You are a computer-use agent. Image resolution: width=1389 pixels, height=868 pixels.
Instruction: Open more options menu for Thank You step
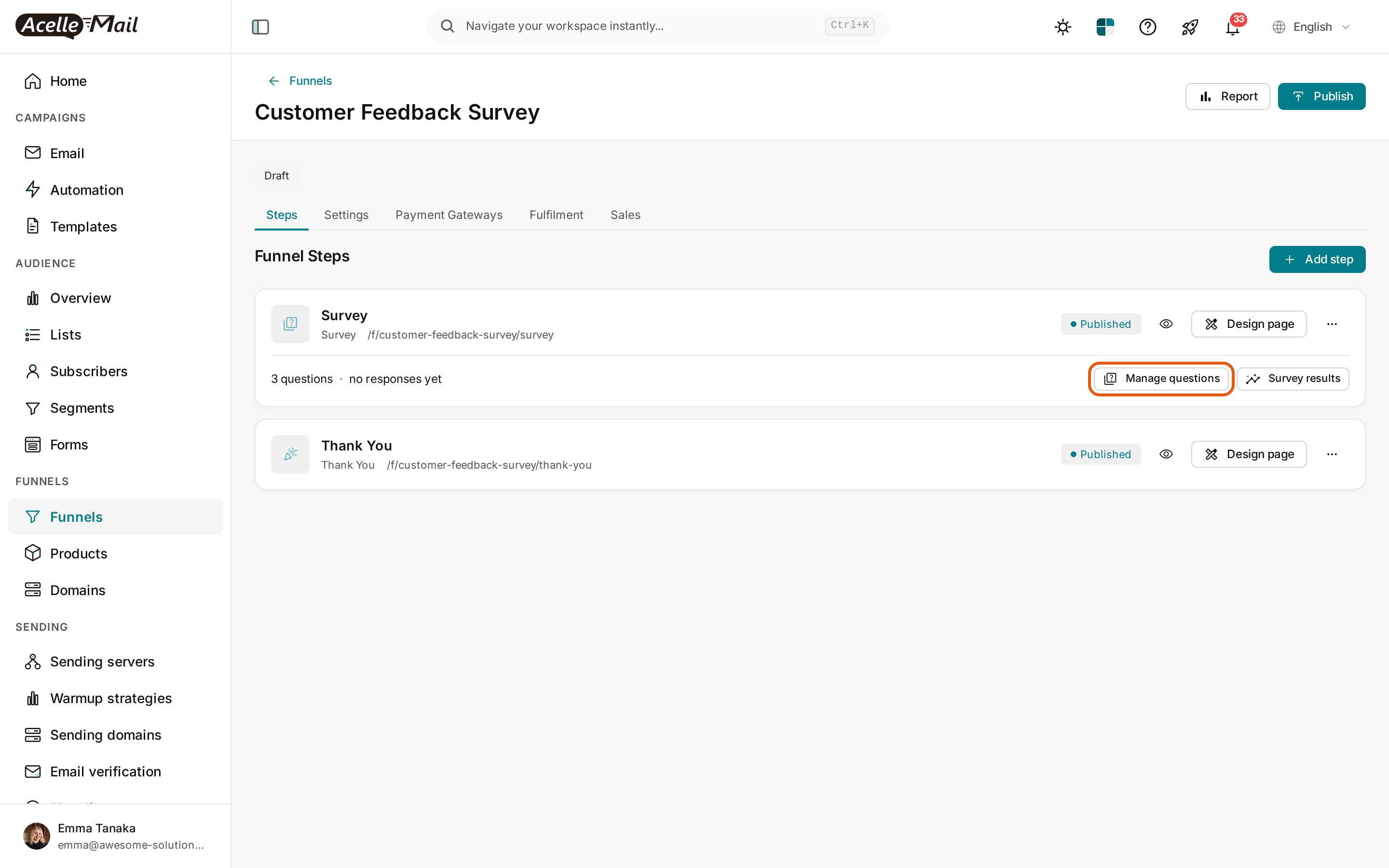pyautogui.click(x=1332, y=455)
